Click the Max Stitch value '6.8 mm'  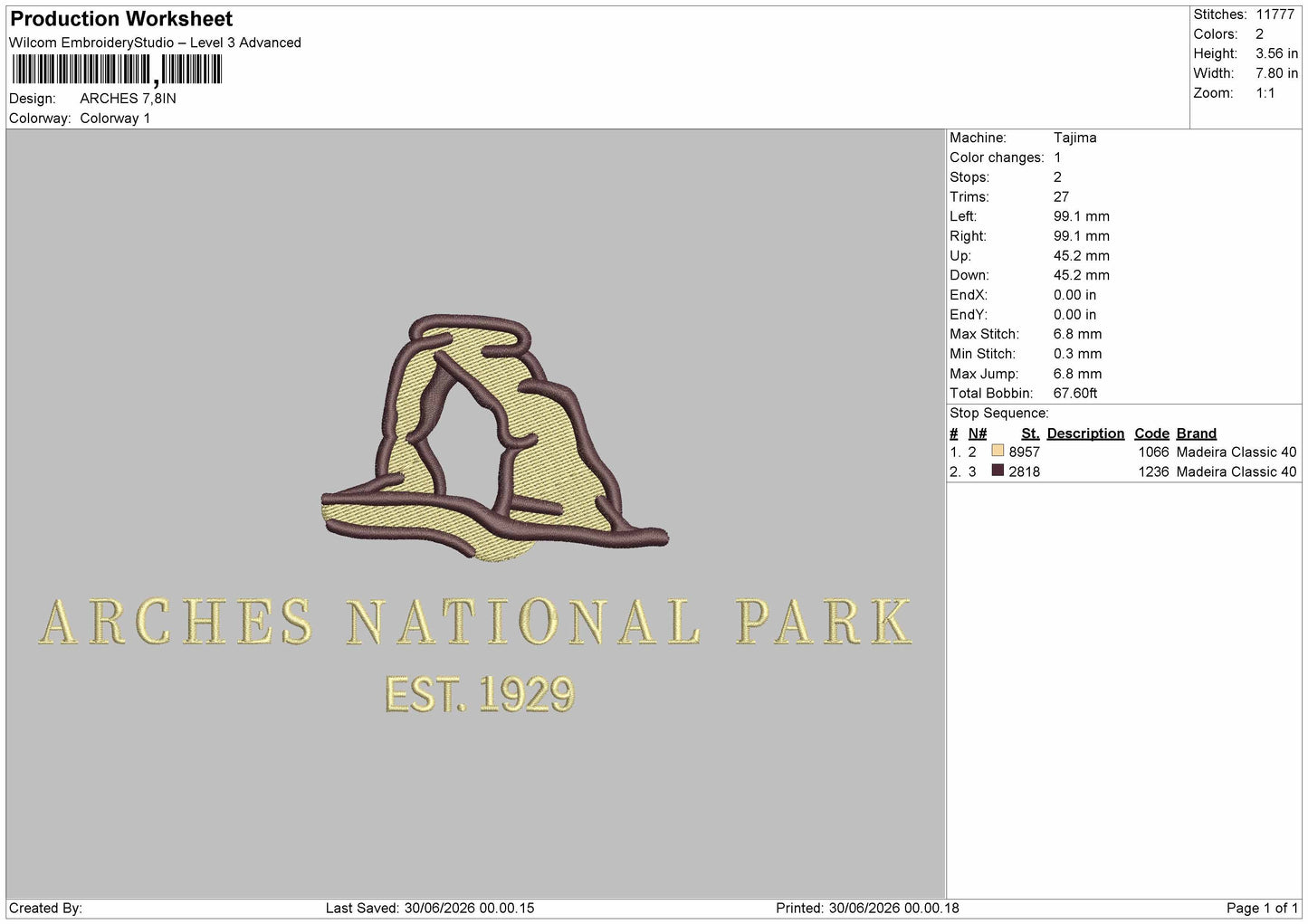1077,334
